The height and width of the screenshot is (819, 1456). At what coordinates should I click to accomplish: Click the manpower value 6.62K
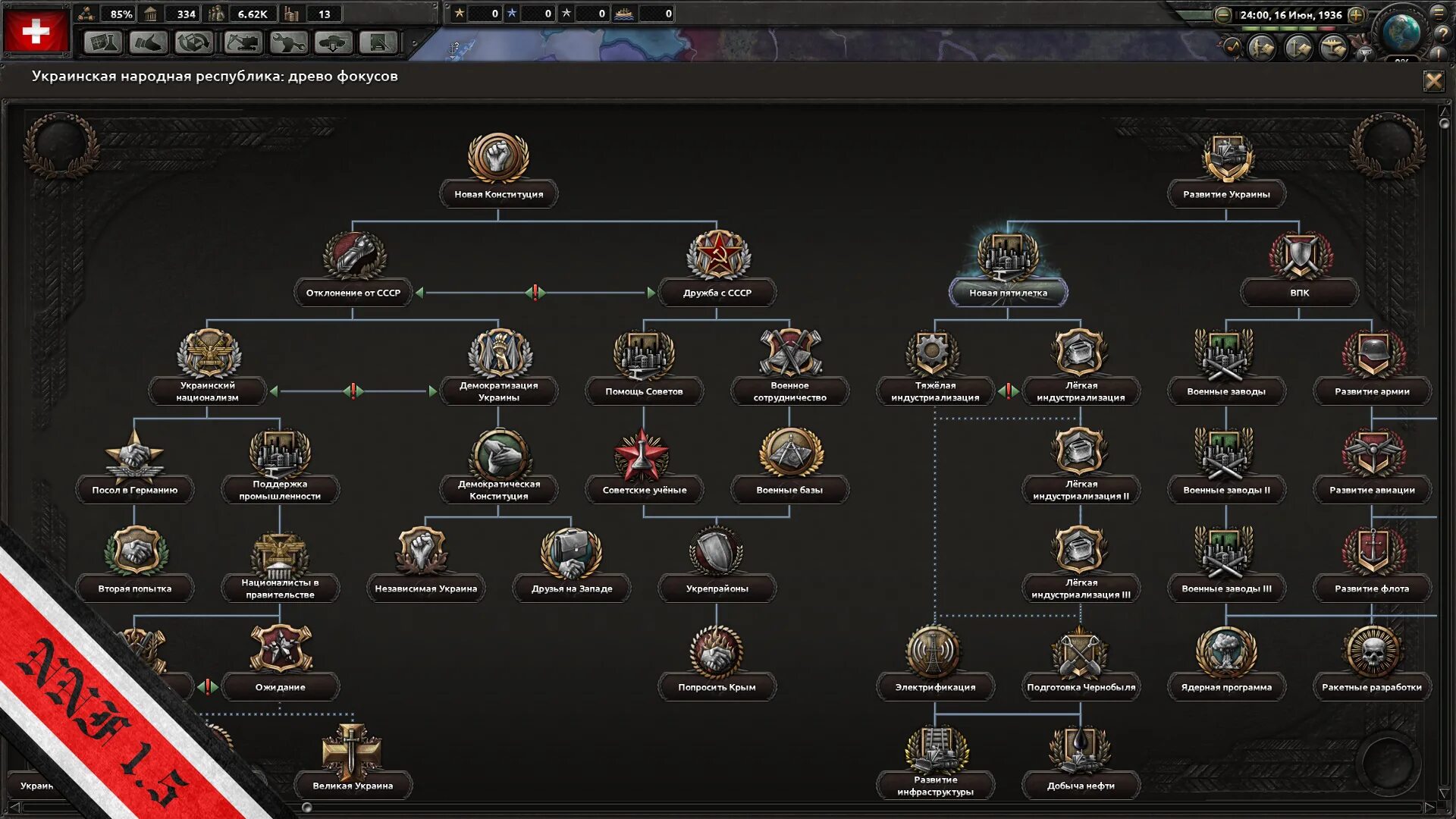pos(253,14)
